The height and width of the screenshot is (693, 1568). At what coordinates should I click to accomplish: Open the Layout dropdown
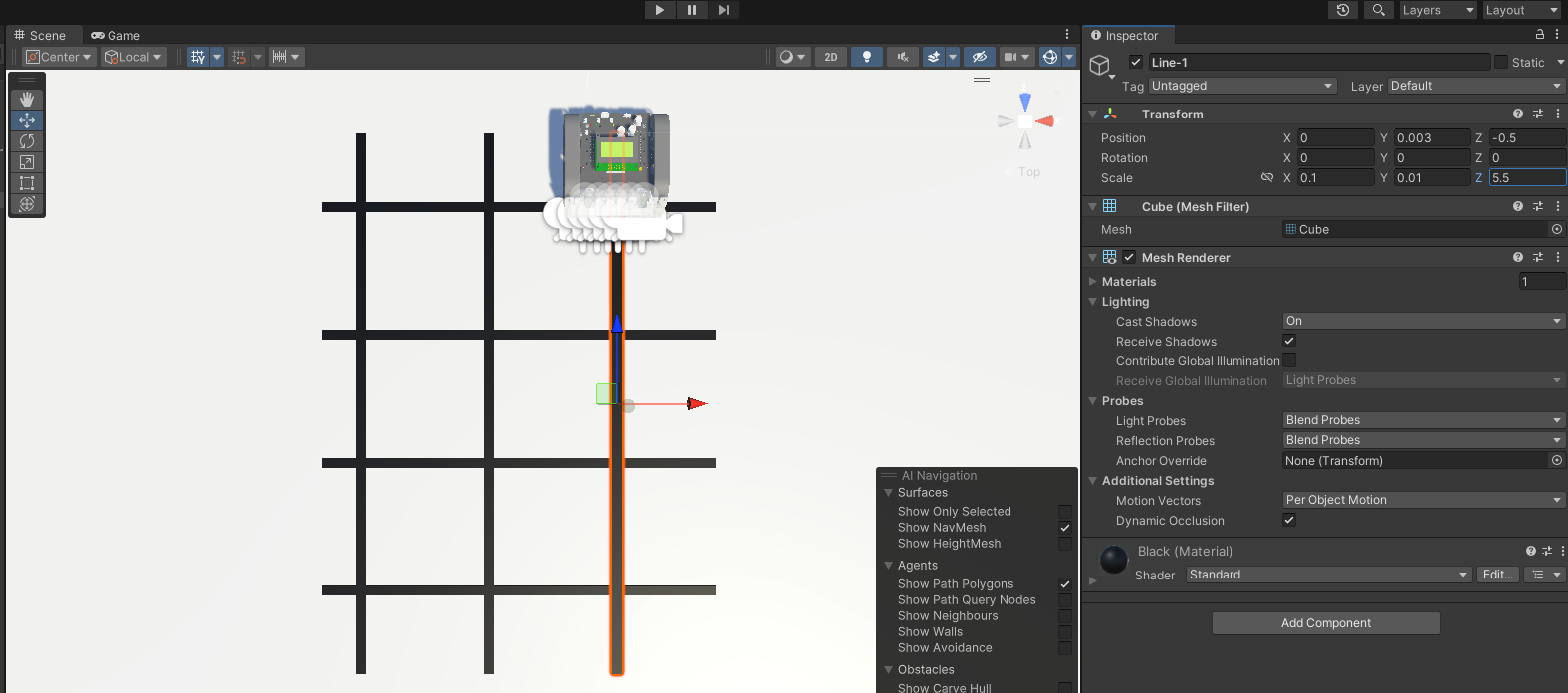pyautogui.click(x=1522, y=10)
